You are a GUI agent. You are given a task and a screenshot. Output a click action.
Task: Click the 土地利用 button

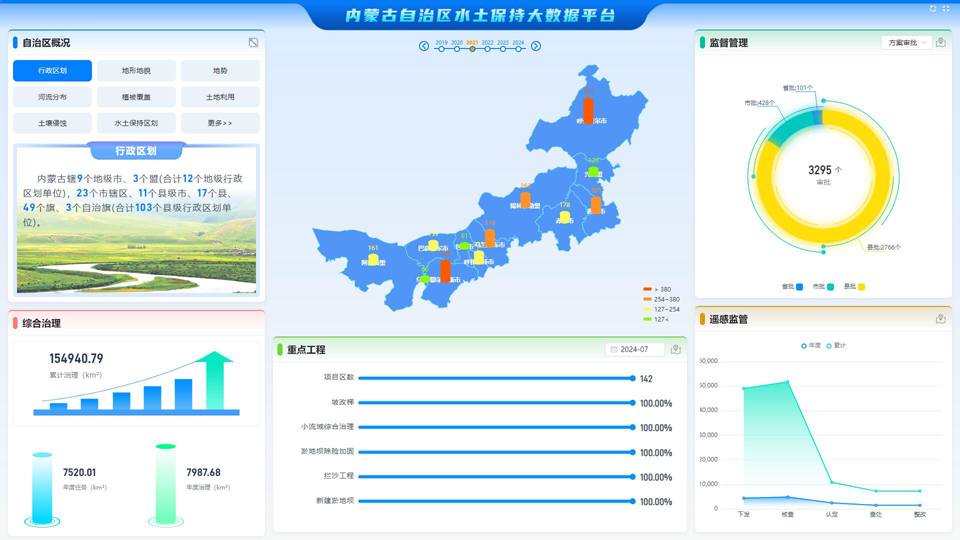220,97
